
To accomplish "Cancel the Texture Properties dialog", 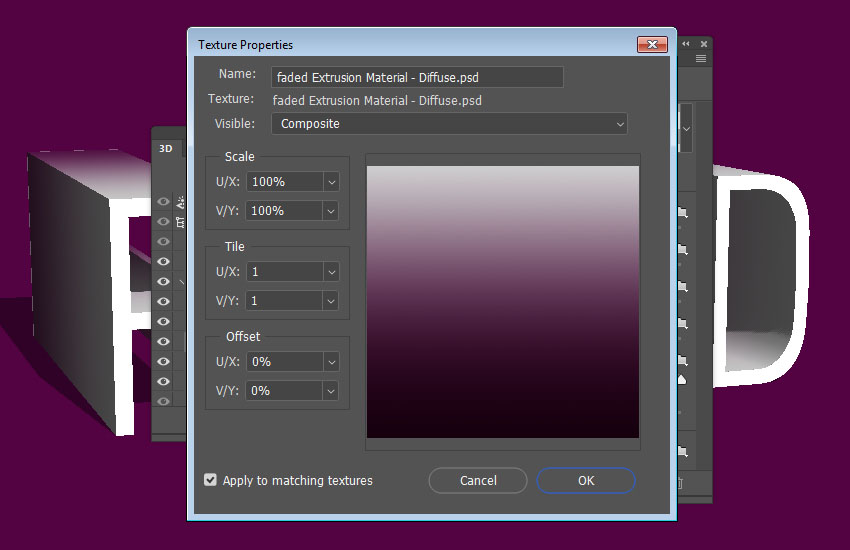I will point(478,481).
